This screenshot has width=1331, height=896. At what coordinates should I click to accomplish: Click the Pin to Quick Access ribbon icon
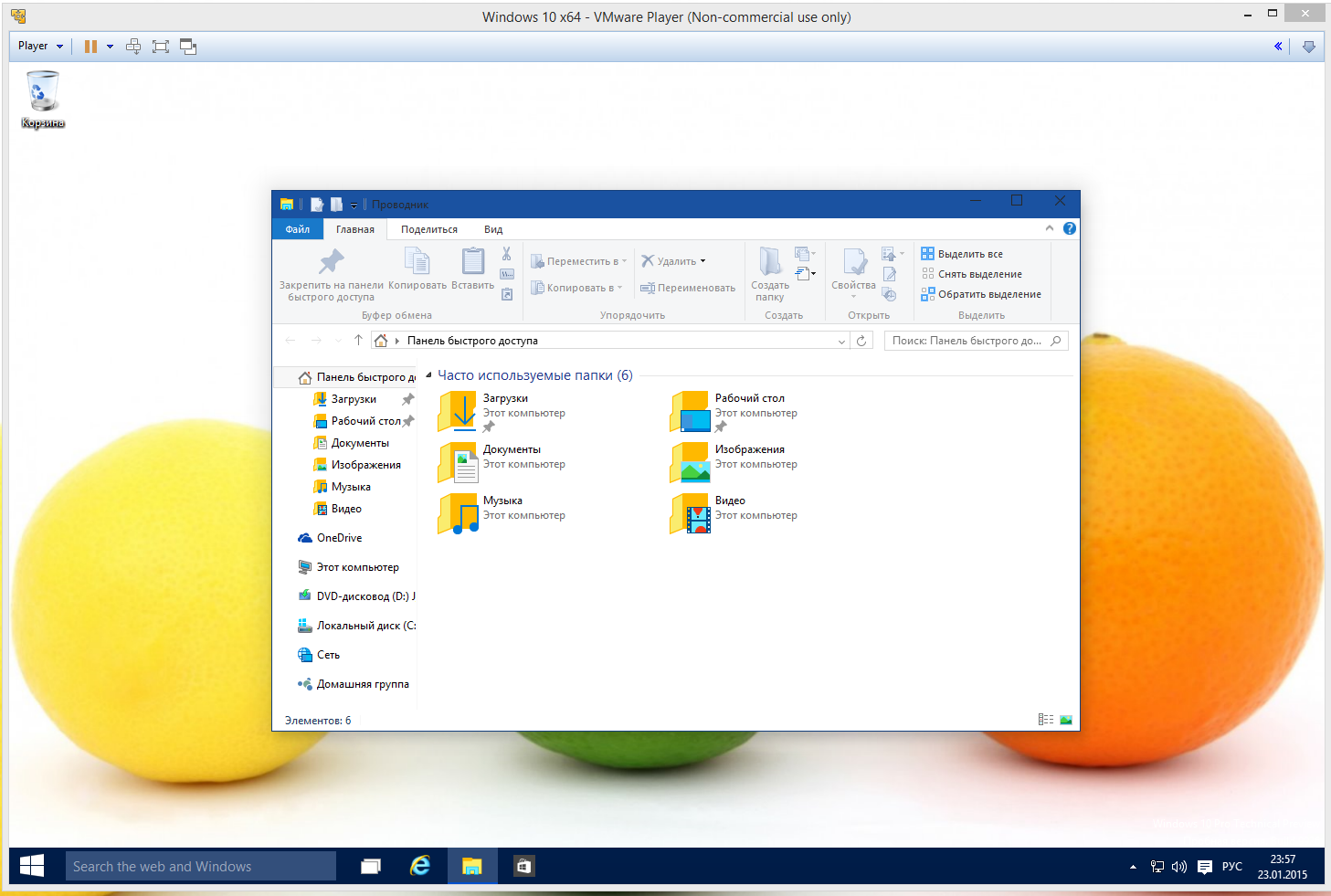tap(331, 263)
